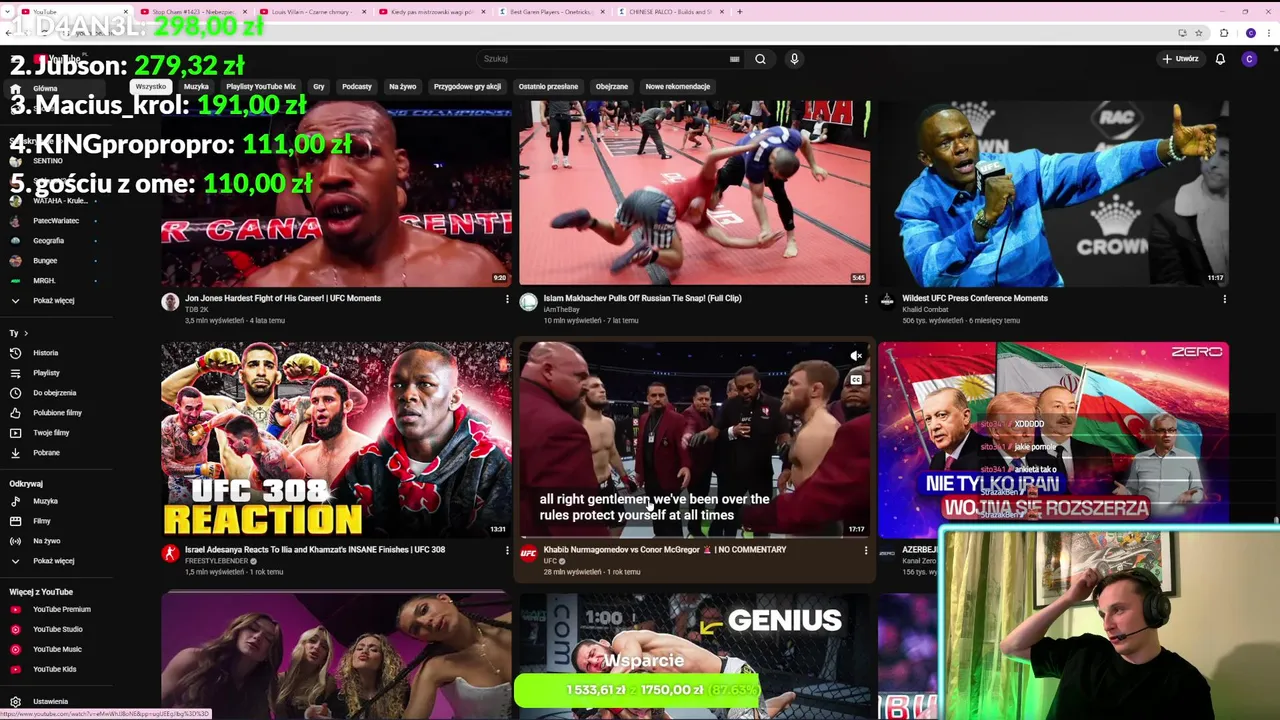Open the Jon Jones Hardest Fight title

tap(283, 298)
